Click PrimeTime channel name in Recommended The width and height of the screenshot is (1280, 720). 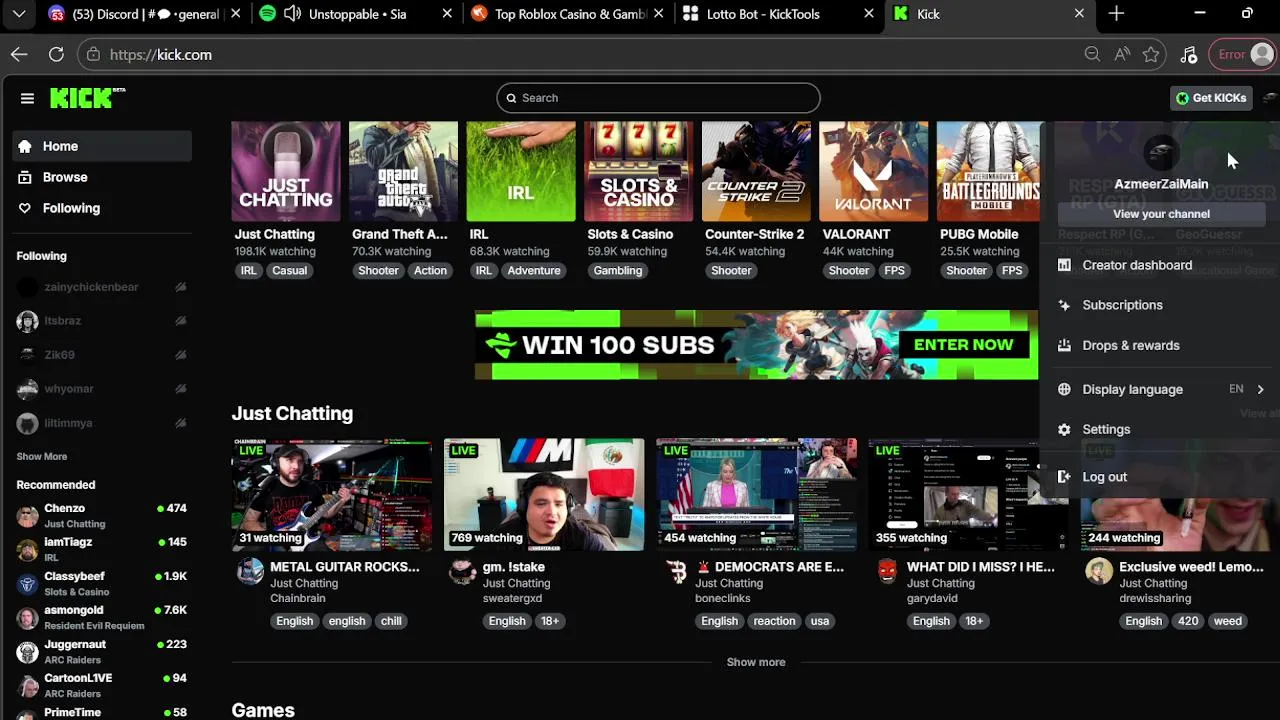tap(72, 712)
